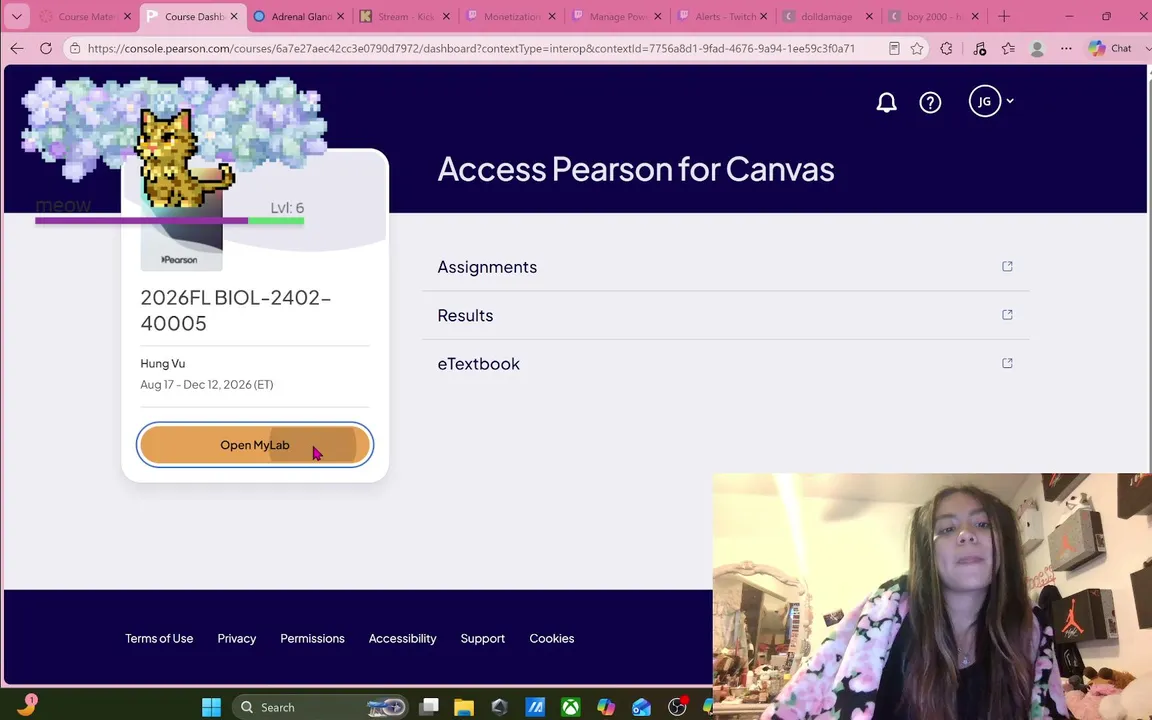The width and height of the screenshot is (1152, 720).
Task: Open the Xbox app on the taskbar
Action: coord(570,707)
